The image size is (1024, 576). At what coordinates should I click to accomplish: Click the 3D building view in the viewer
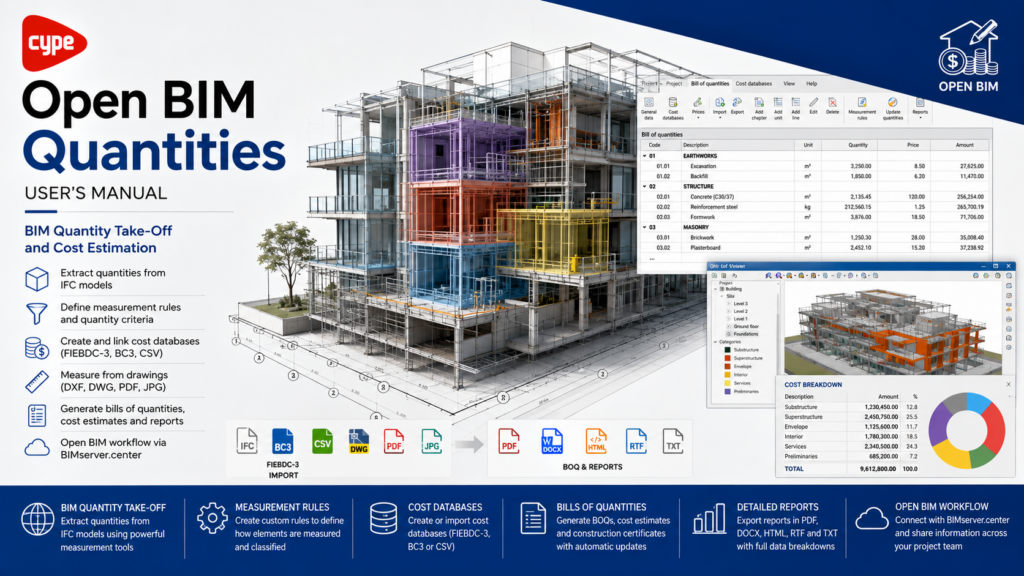(893, 328)
